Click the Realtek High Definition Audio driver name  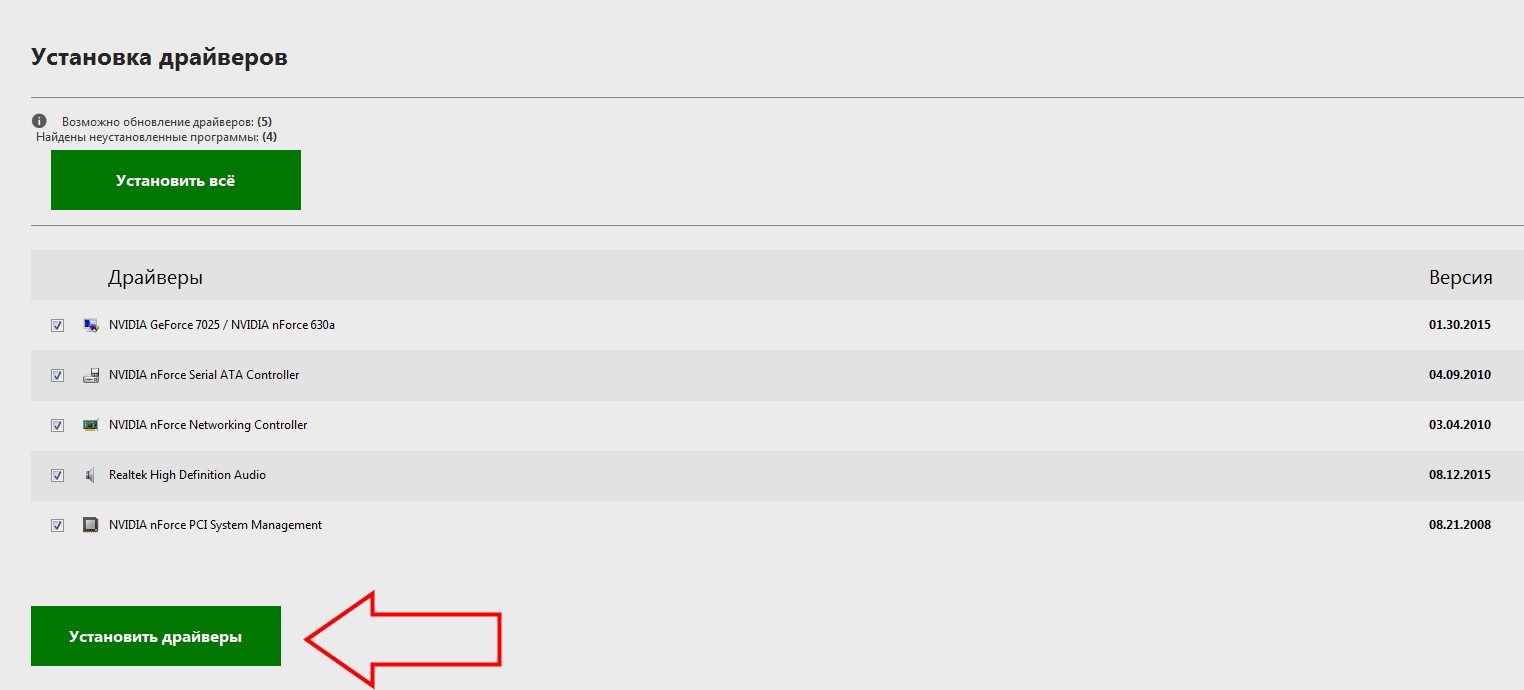(187, 475)
